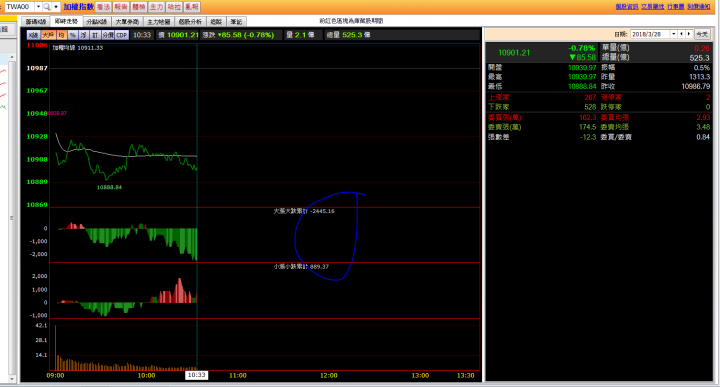Go to the next date with right arrow
The width and height of the screenshot is (720, 387).
(688, 34)
